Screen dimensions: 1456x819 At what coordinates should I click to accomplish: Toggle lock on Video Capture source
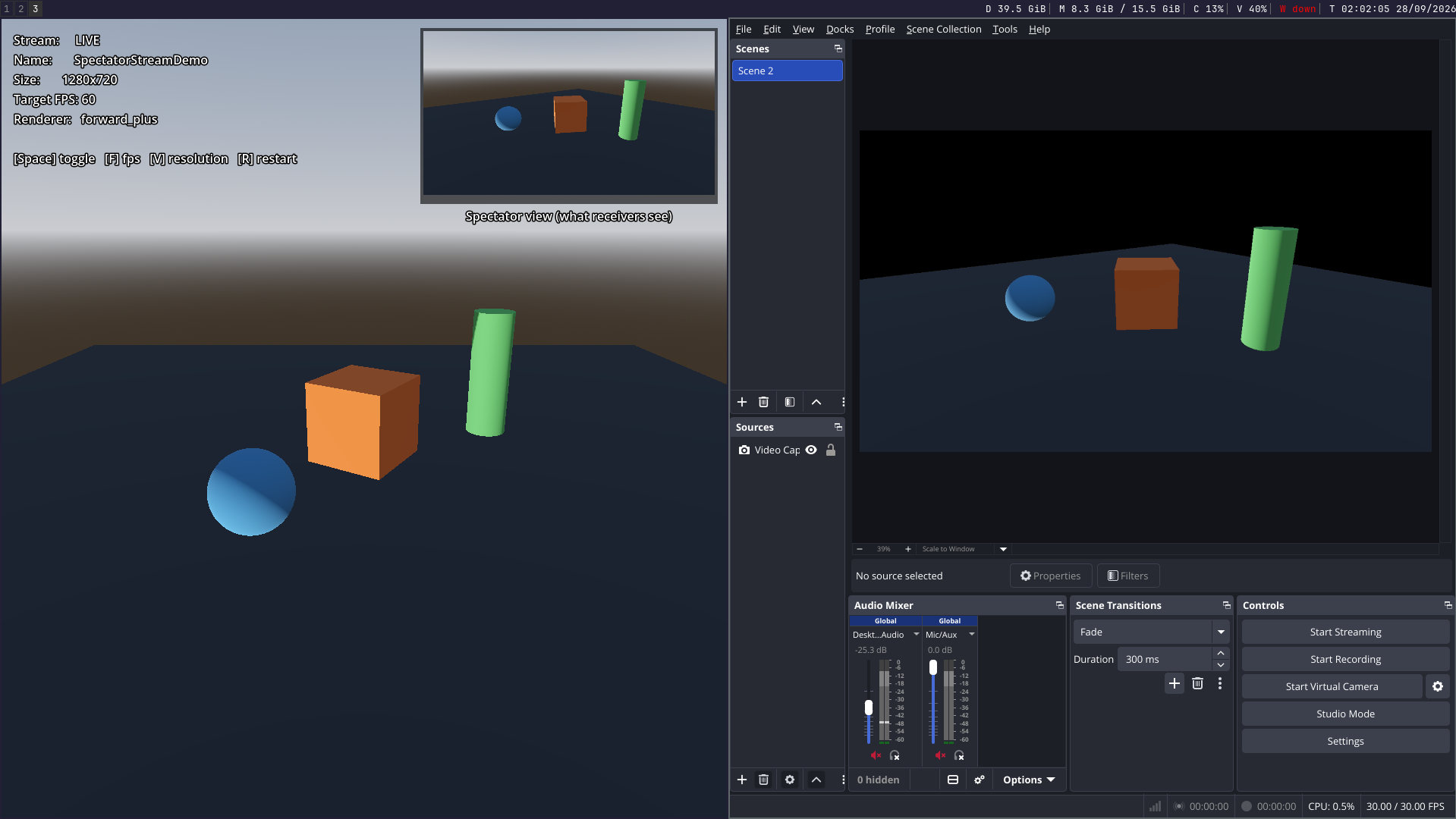[831, 450]
